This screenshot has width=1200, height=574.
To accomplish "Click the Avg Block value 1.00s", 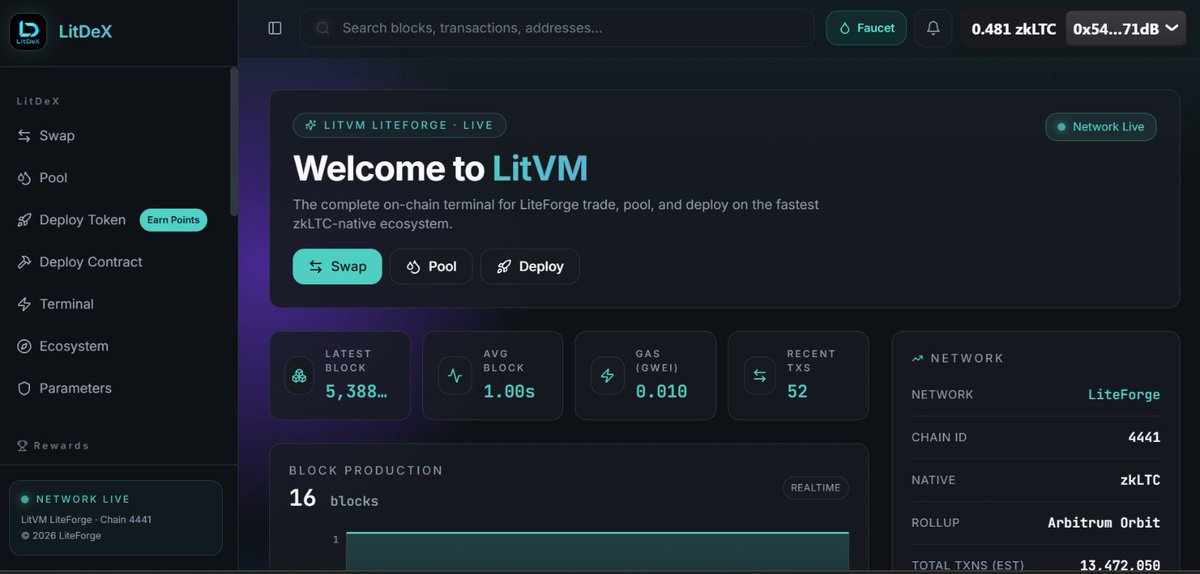I will pos(509,392).
